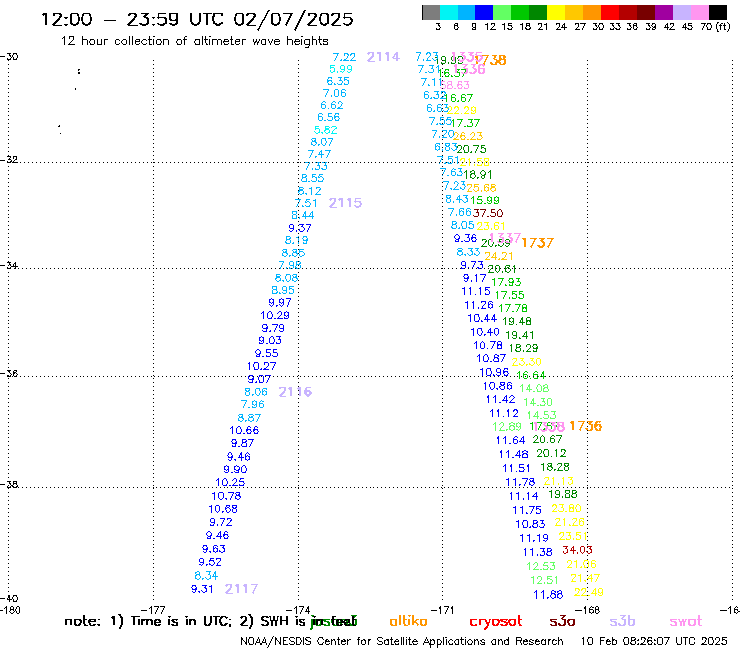Click the orange pass time label '1736'
Image resolution: width=740 pixels, height=650 pixels.
[585, 426]
